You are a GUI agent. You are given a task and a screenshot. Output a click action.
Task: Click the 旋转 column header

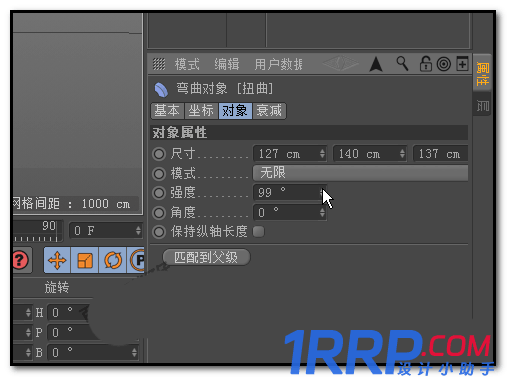pyautogui.click(x=57, y=287)
